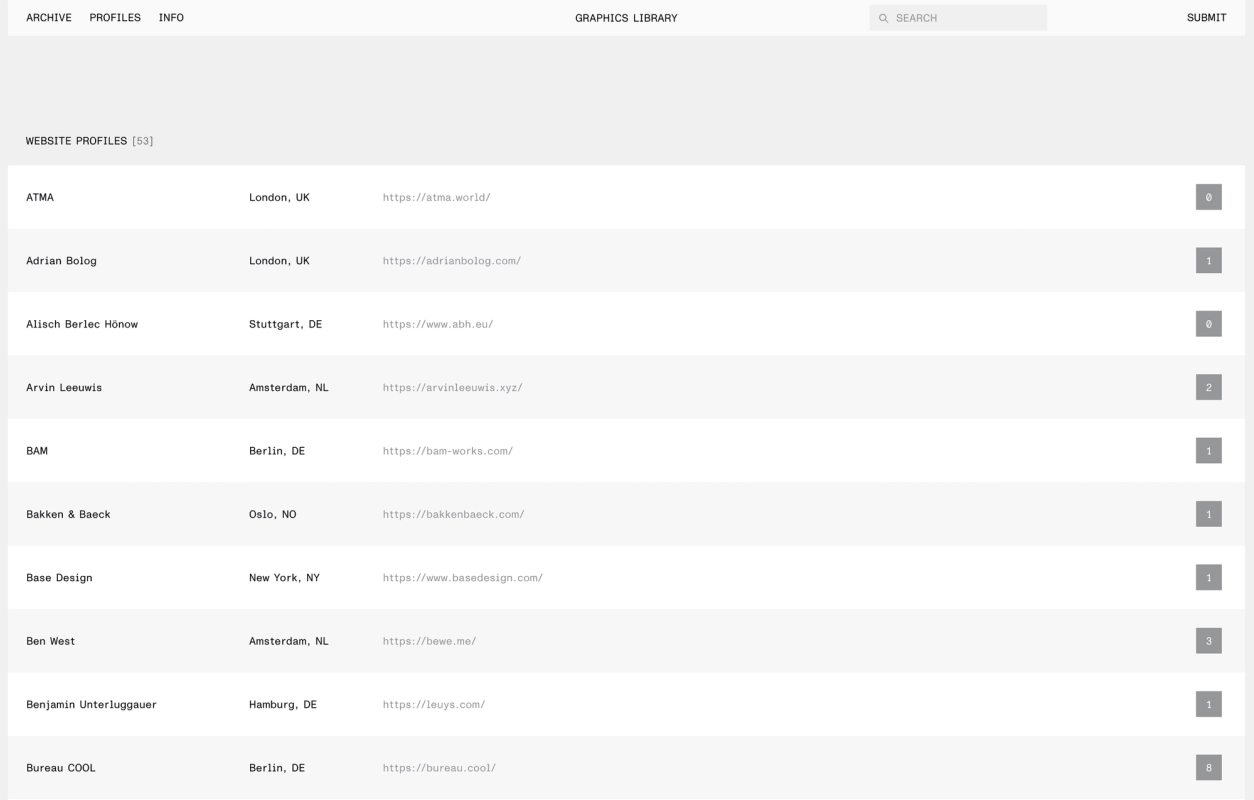Image resolution: width=1254 pixels, height=800 pixels.
Task: Open Ben West profile
Action: point(50,641)
